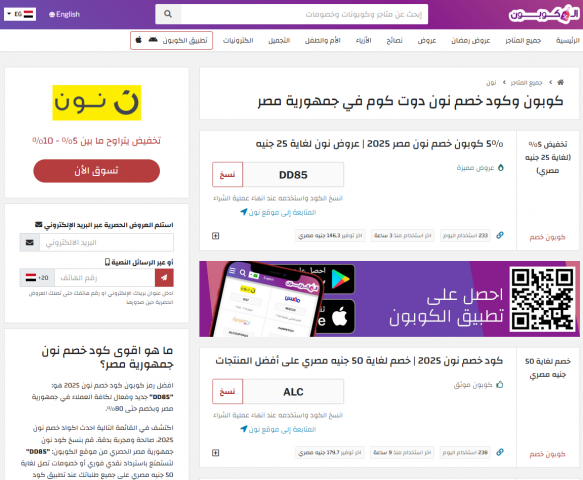Open the جميع المتاجر menu item
This screenshot has height=480, width=583.
(x=523, y=40)
